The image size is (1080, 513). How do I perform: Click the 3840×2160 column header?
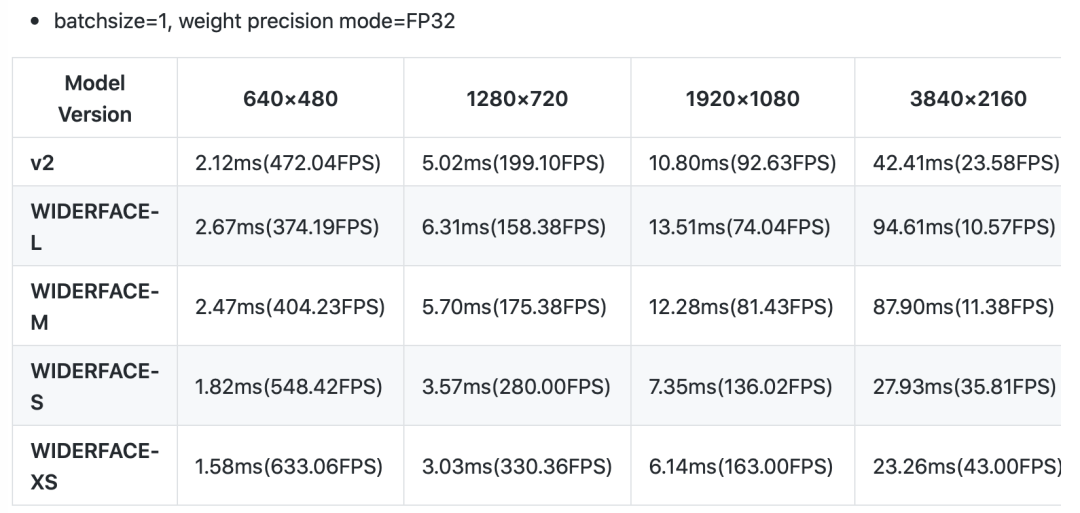[x=964, y=98]
